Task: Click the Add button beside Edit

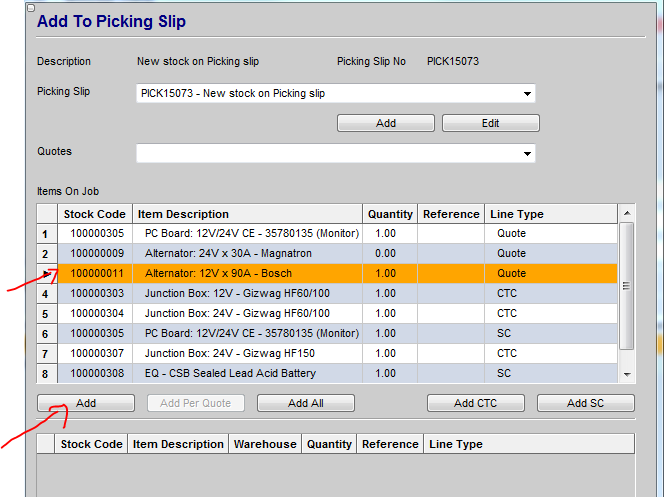Action: (386, 123)
